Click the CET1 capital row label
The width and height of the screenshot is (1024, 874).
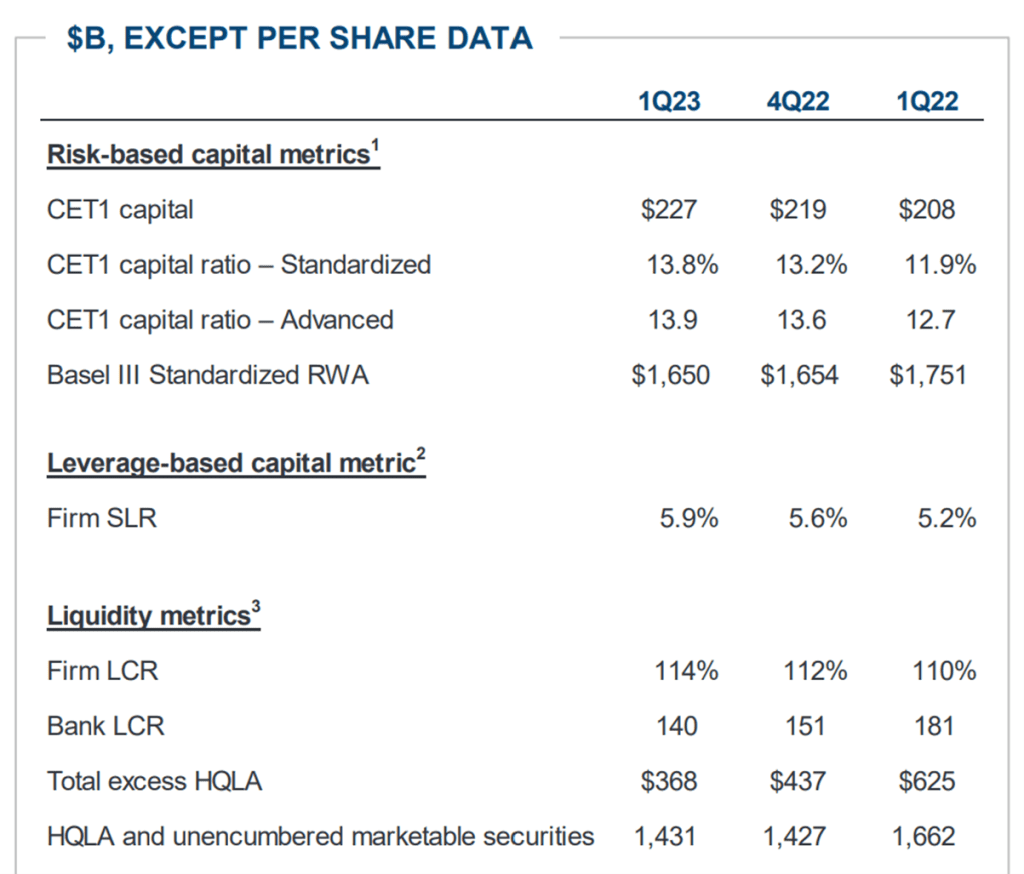(120, 209)
